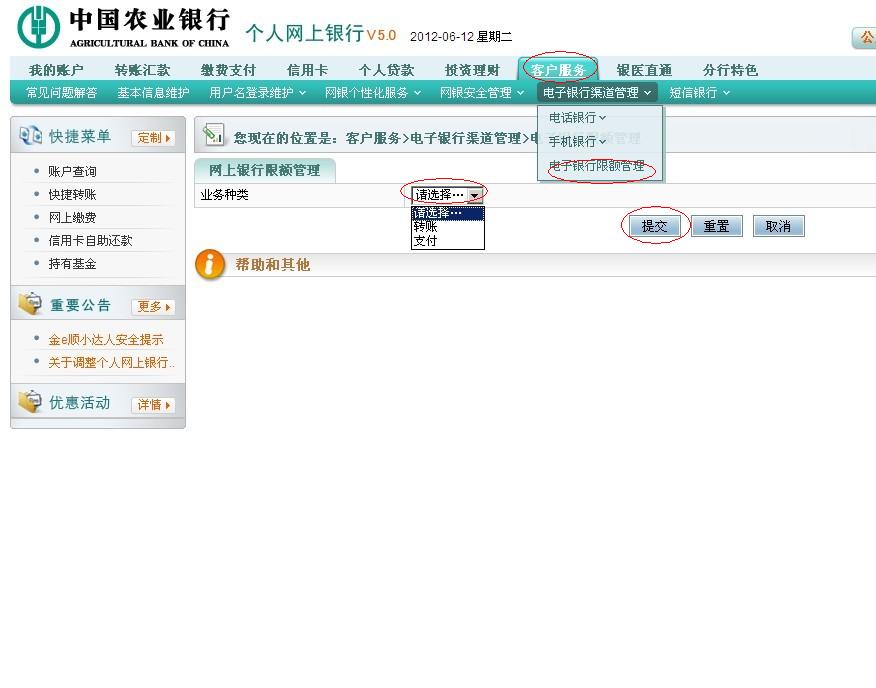Click the current location breadcrumb icon
Screen dimensions: 876x688
[x=213, y=136]
